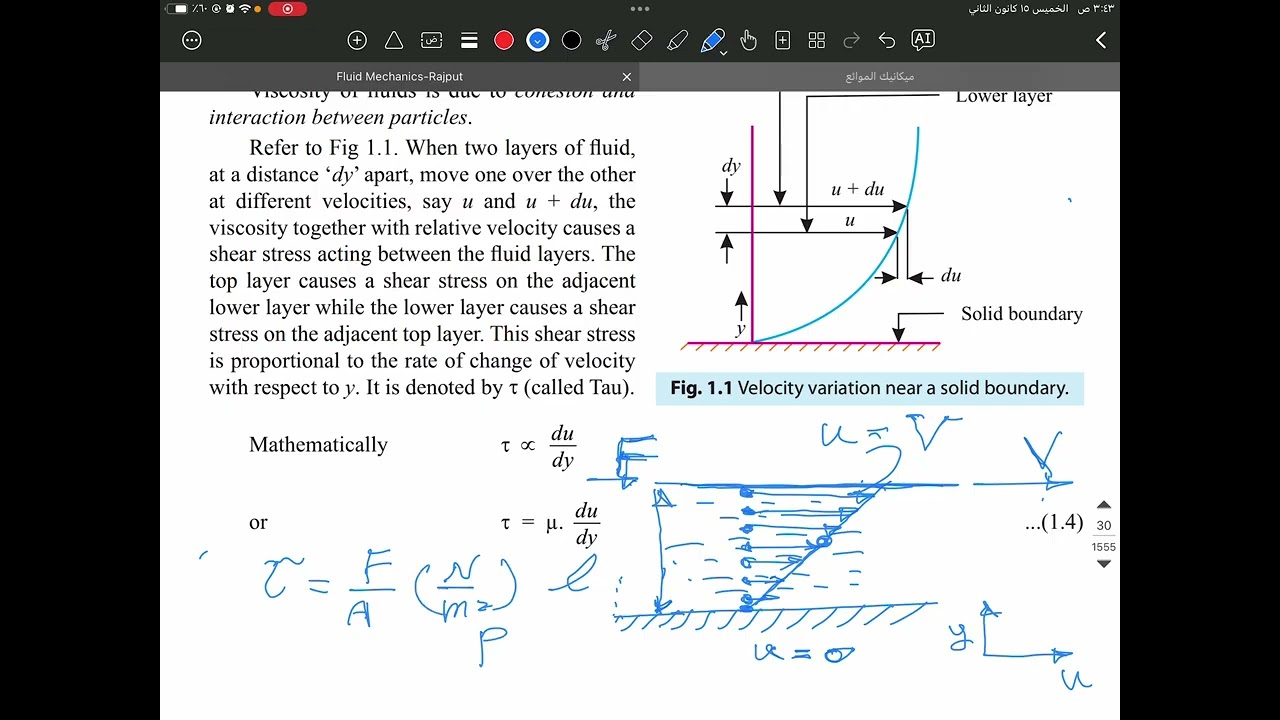Click the Fig. 1.1 caption text
Viewport: 1280px width, 720px height.
[x=869, y=388]
